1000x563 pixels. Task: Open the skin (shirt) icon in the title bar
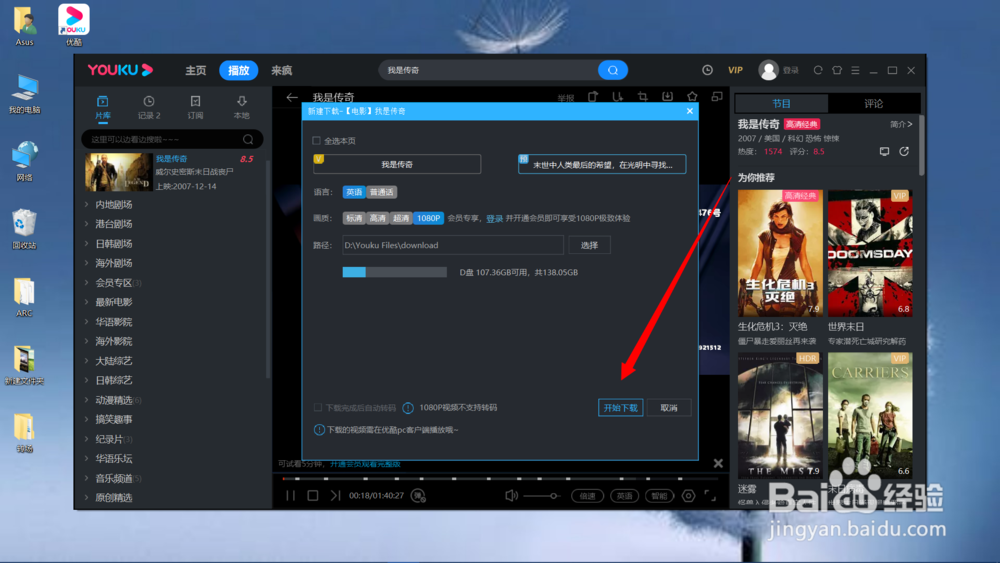(x=837, y=70)
